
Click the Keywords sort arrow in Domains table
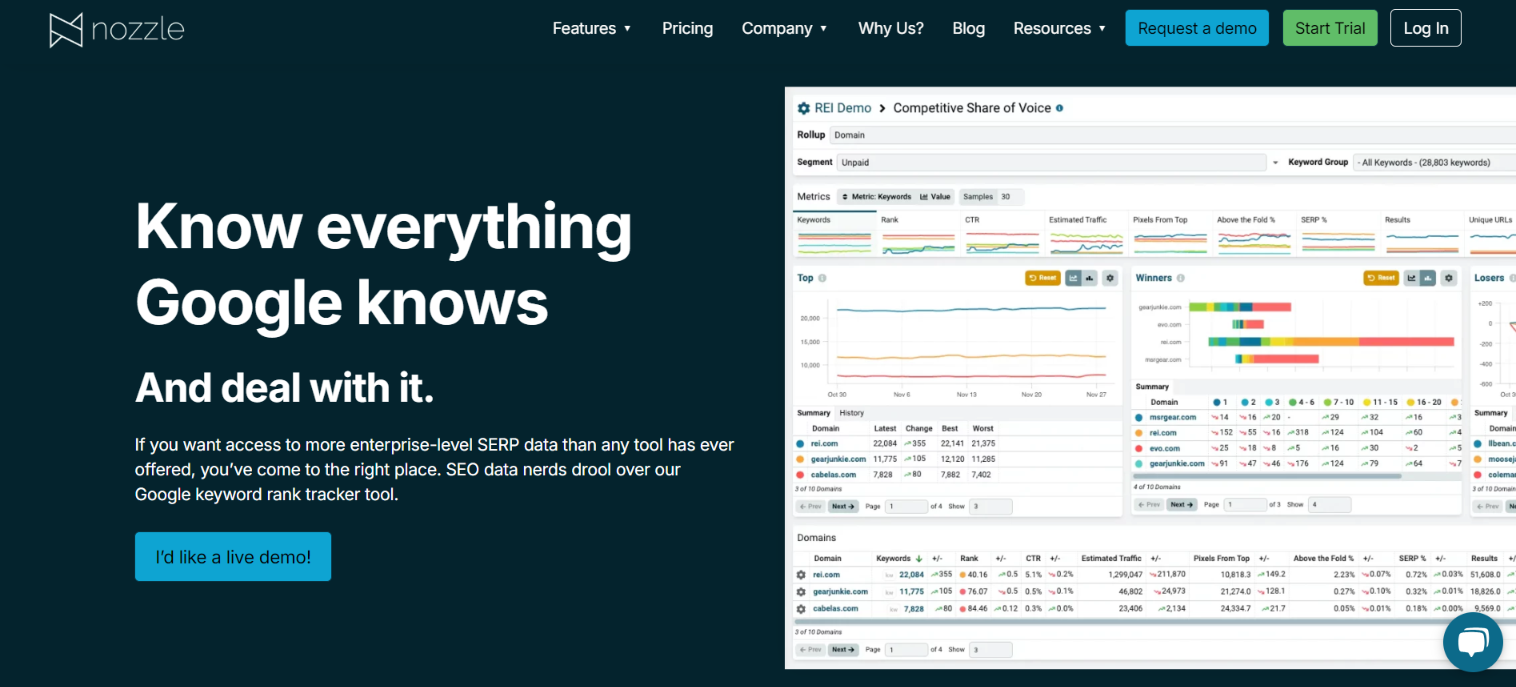919,559
